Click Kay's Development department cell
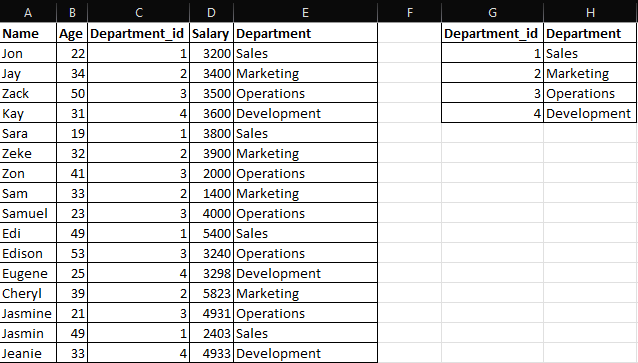638x363 pixels. 306,113
